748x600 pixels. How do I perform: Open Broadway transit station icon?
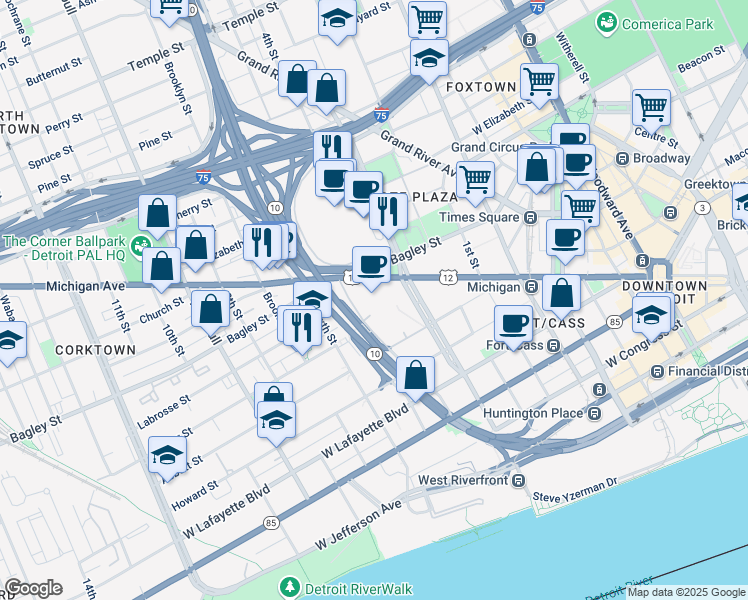622,159
